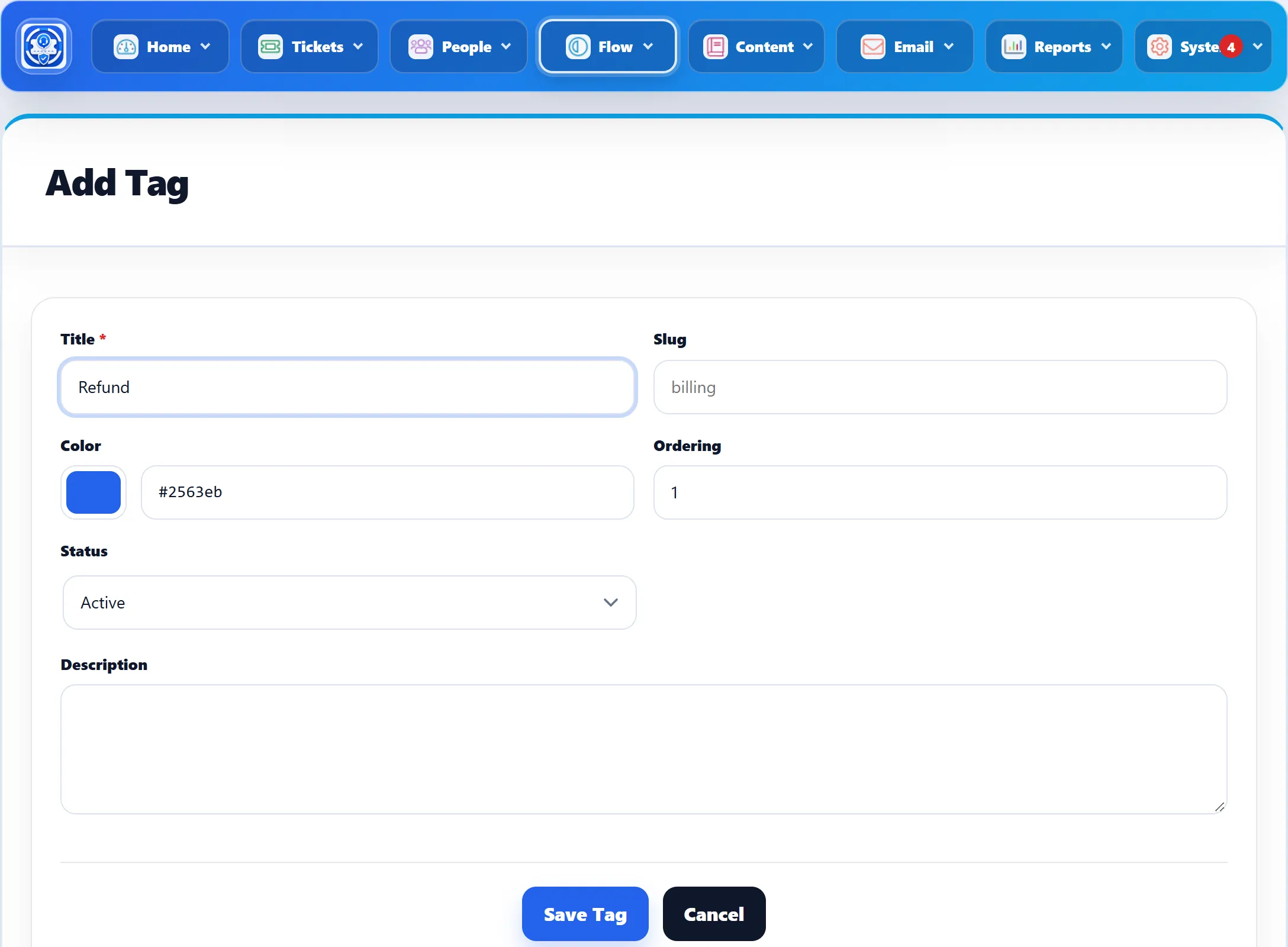Click the Save Tag button
The image size is (1288, 947).
585,914
